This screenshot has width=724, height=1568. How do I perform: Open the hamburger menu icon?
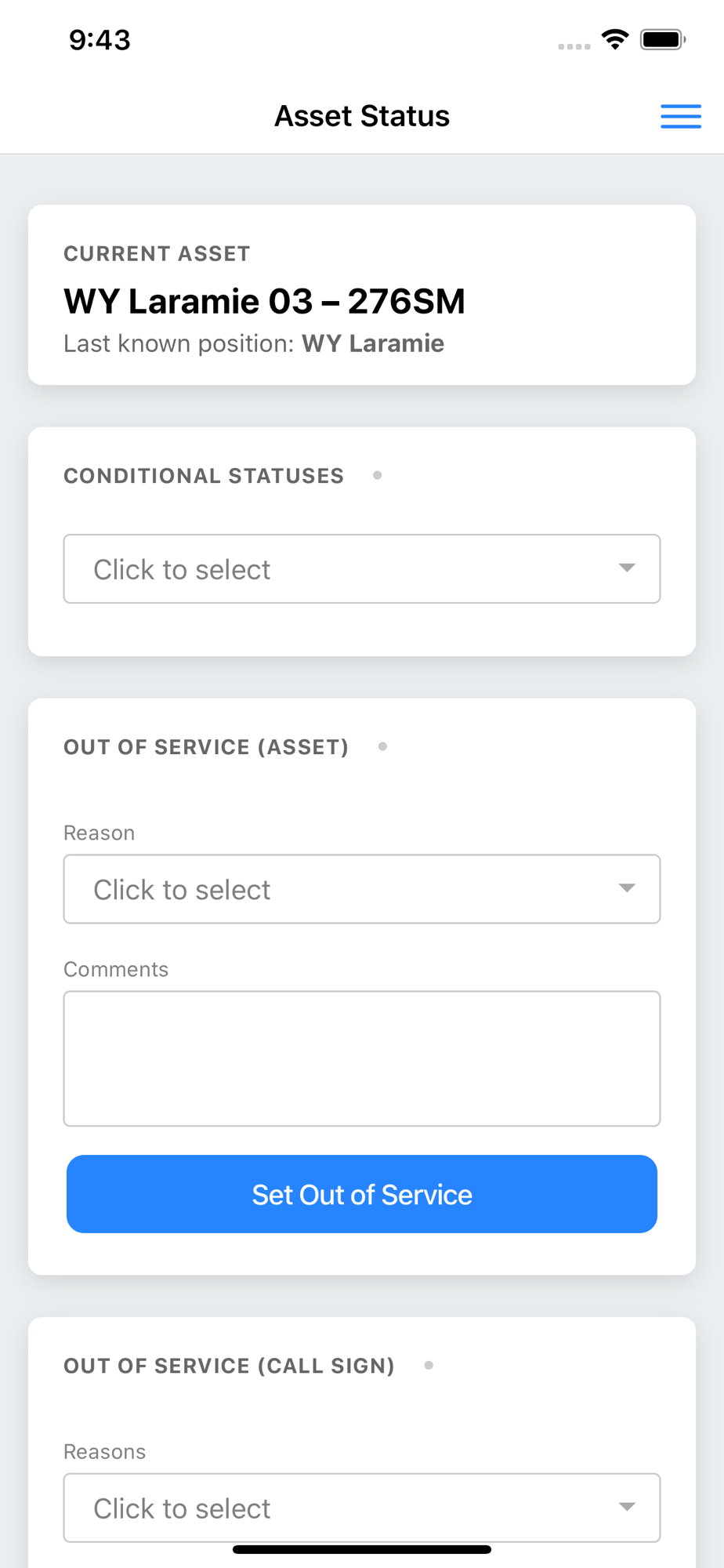click(680, 116)
